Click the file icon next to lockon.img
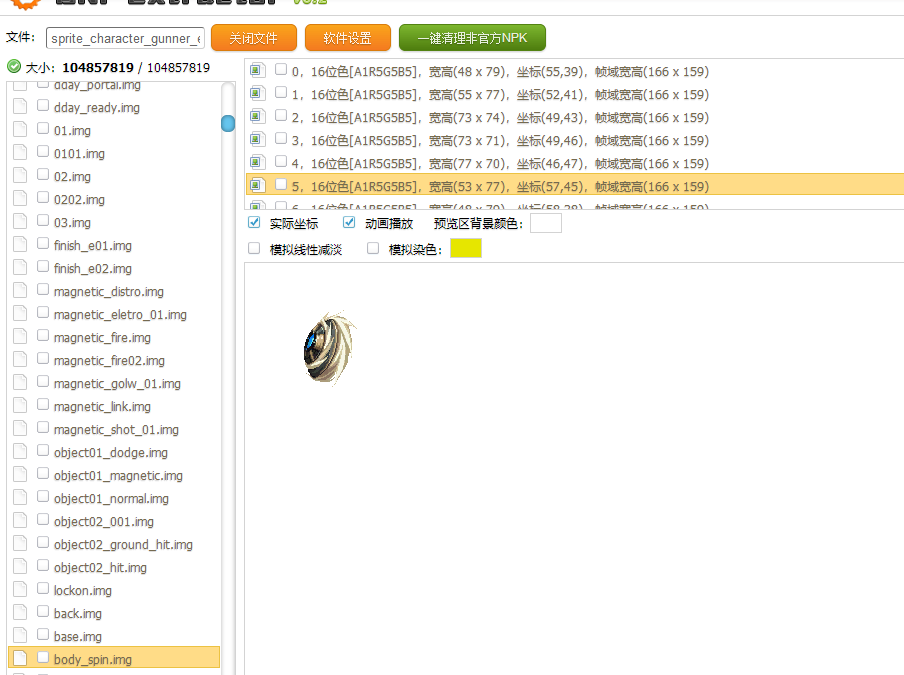The height and width of the screenshot is (675, 904). coord(19,590)
